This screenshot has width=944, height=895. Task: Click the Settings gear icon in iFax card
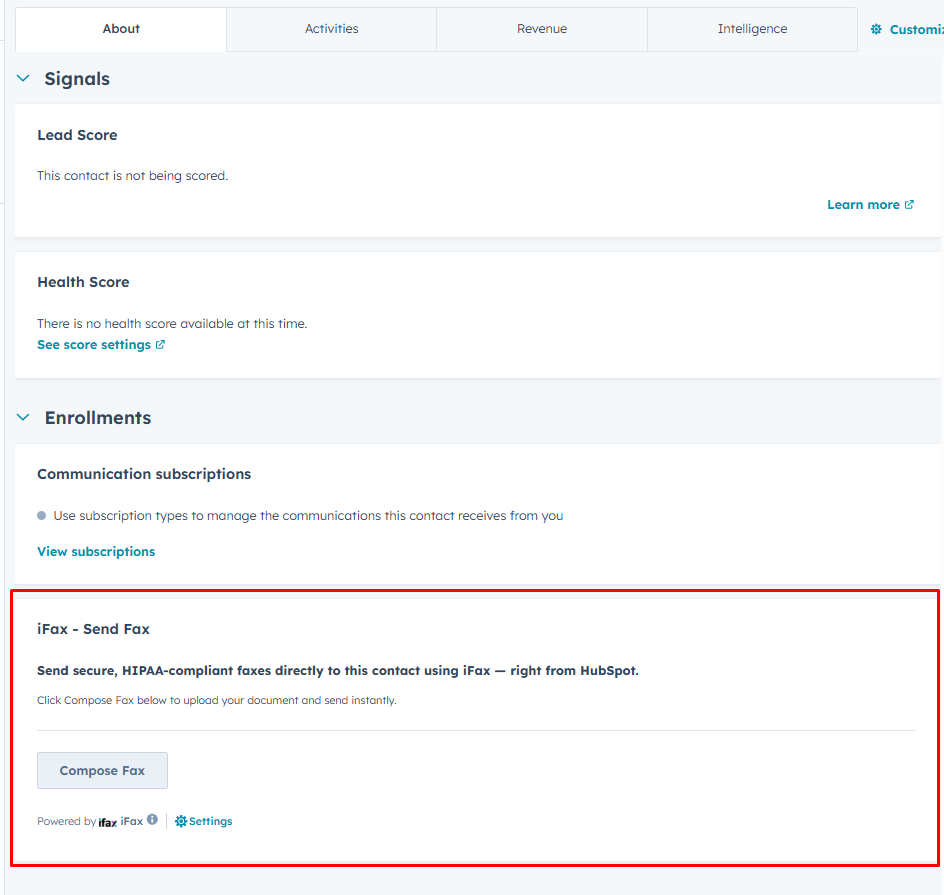point(181,821)
